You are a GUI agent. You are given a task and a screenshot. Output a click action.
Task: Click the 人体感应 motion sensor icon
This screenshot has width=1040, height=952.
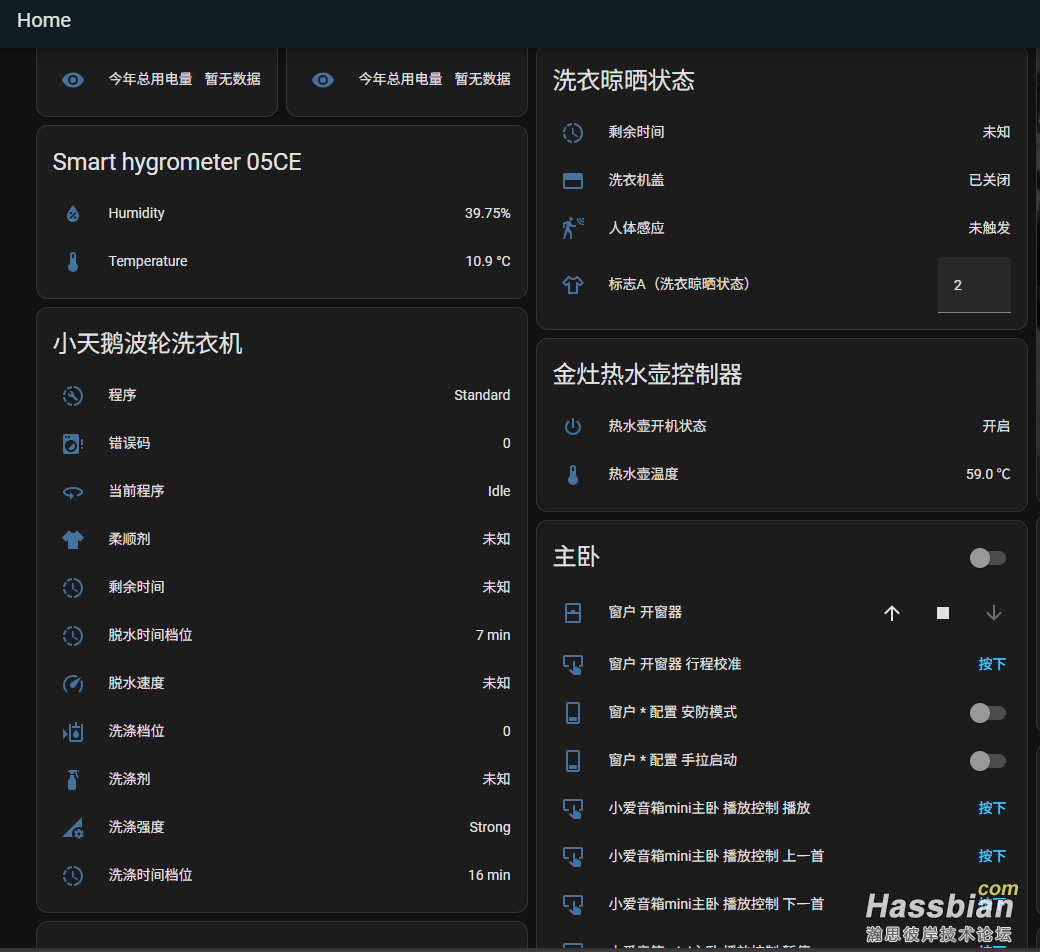click(572, 227)
